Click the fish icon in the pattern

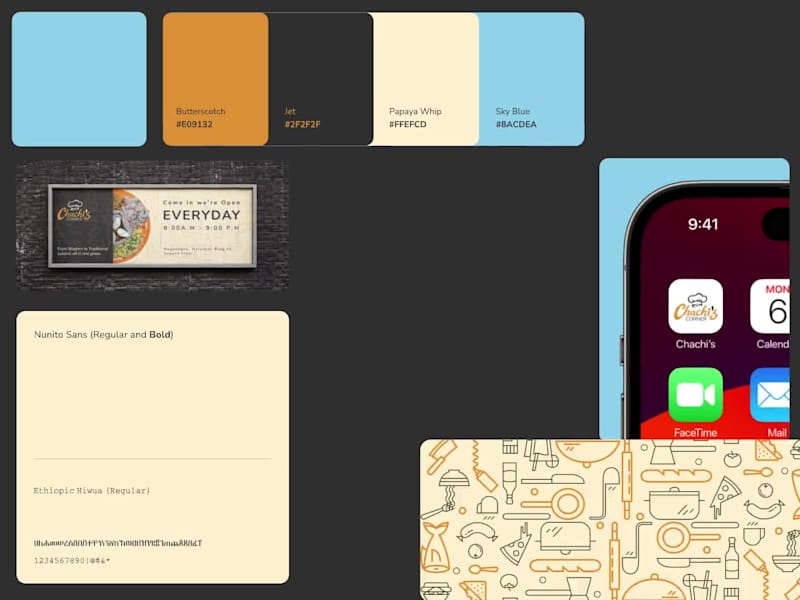coord(434,547)
